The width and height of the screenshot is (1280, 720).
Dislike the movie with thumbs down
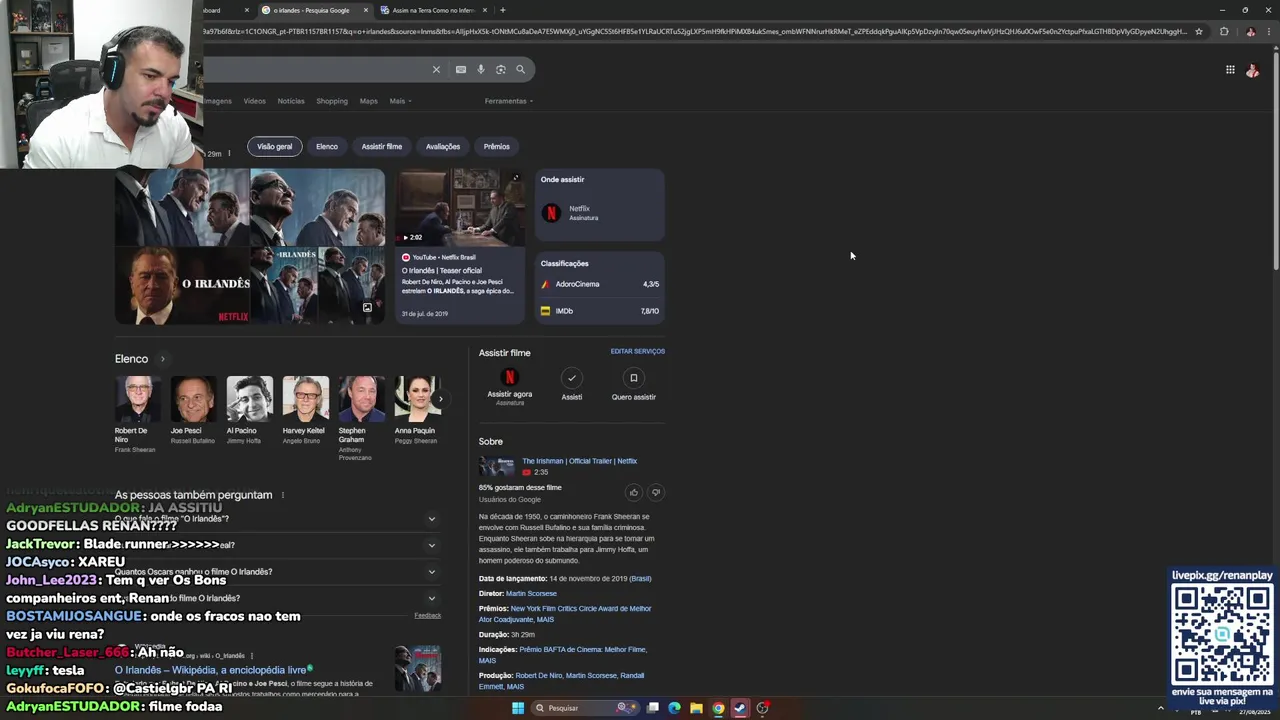tap(656, 492)
